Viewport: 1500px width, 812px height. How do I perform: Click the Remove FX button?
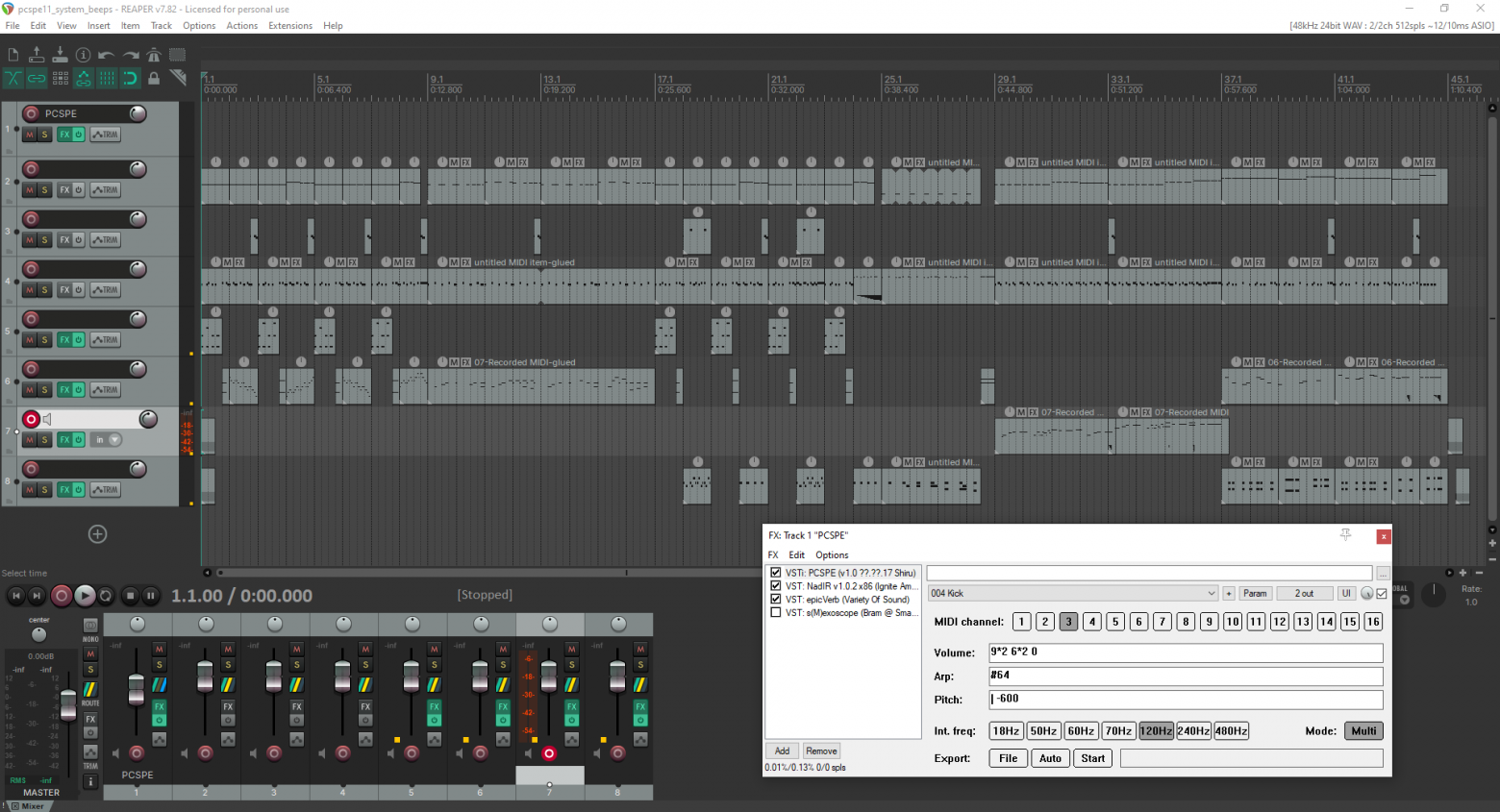(x=821, y=751)
